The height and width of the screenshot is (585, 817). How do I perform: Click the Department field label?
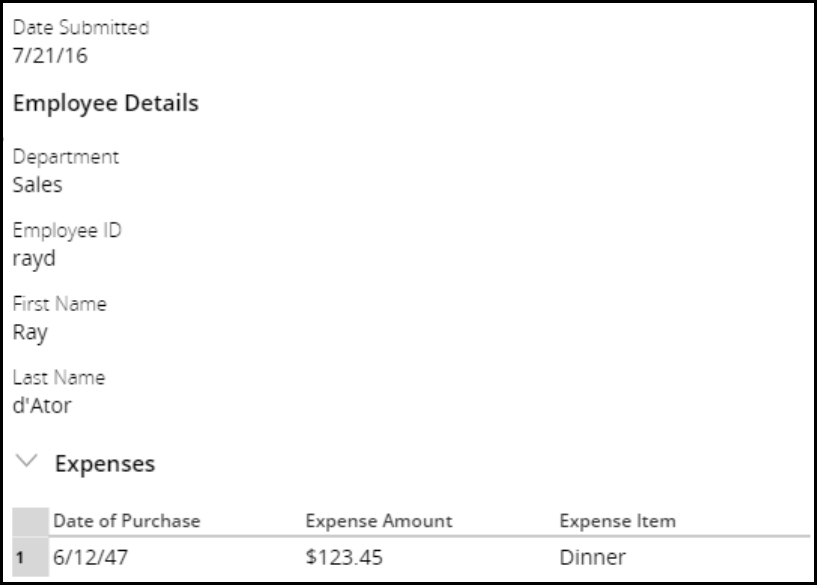(66, 157)
